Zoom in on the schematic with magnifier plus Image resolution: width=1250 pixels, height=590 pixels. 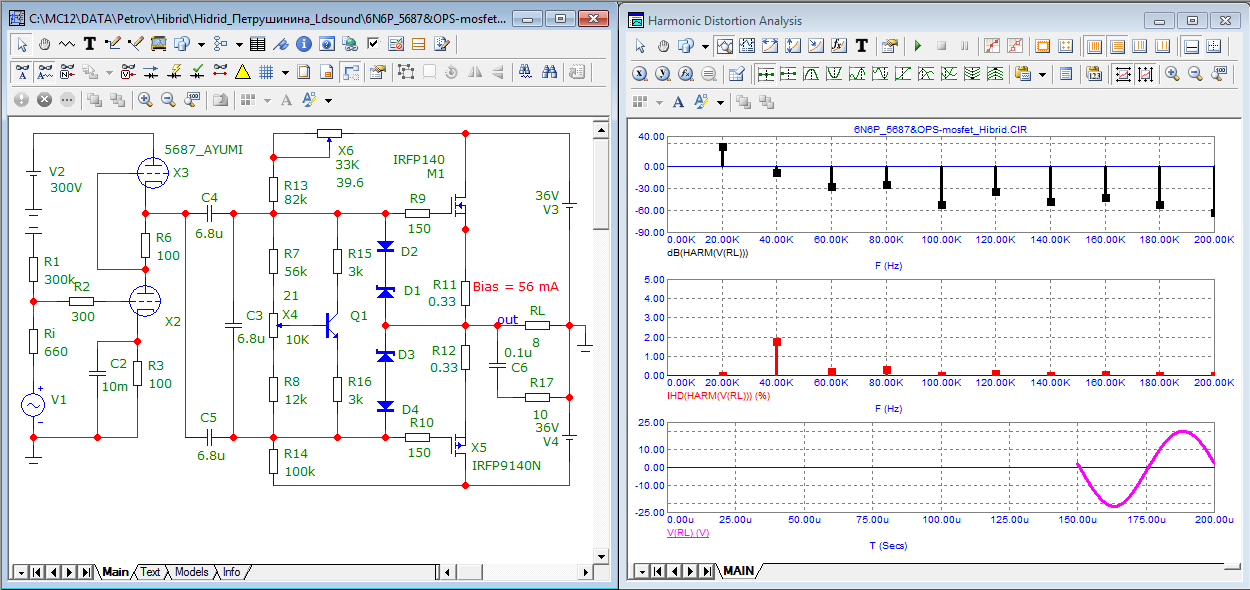(x=145, y=100)
